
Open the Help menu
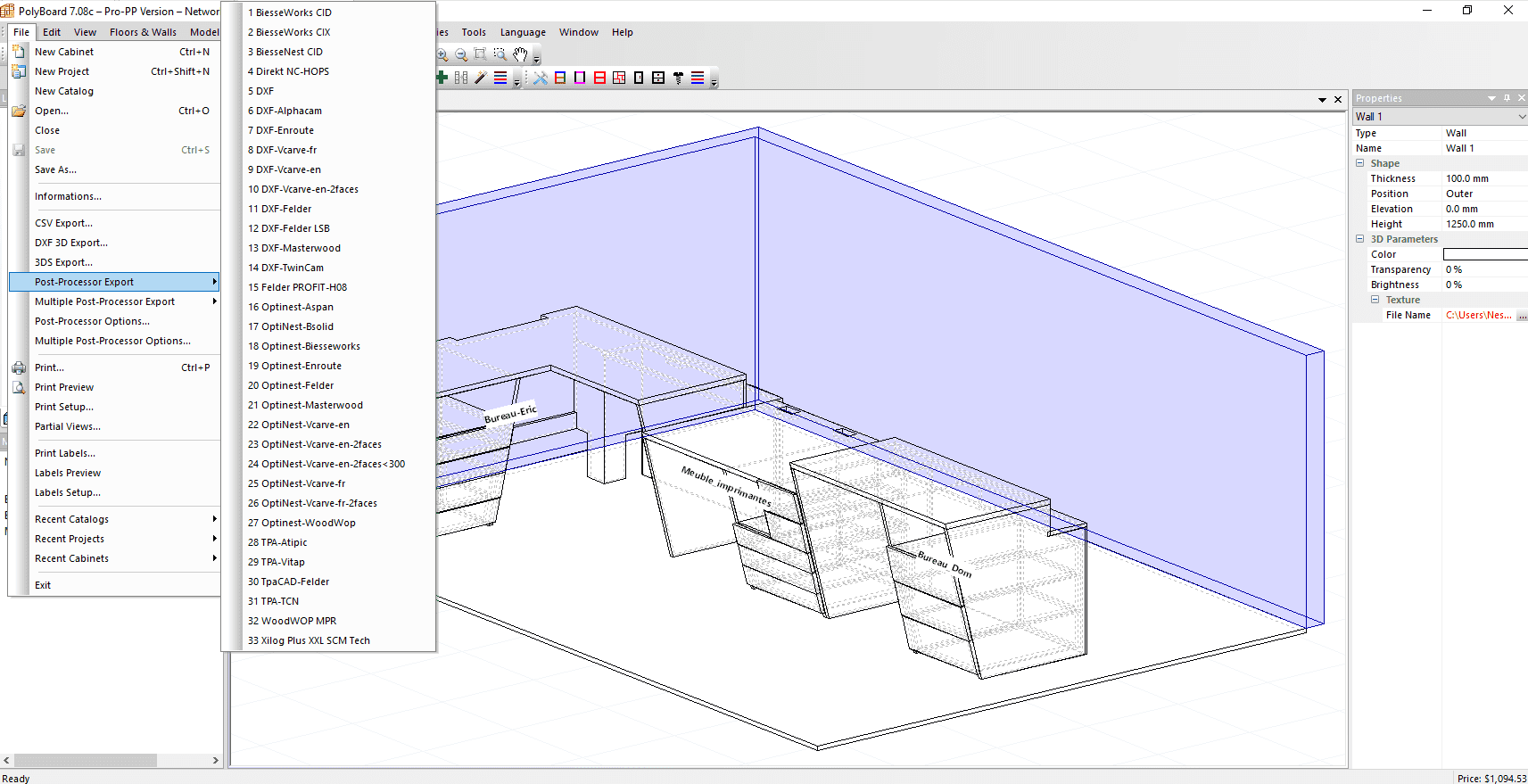tap(623, 32)
